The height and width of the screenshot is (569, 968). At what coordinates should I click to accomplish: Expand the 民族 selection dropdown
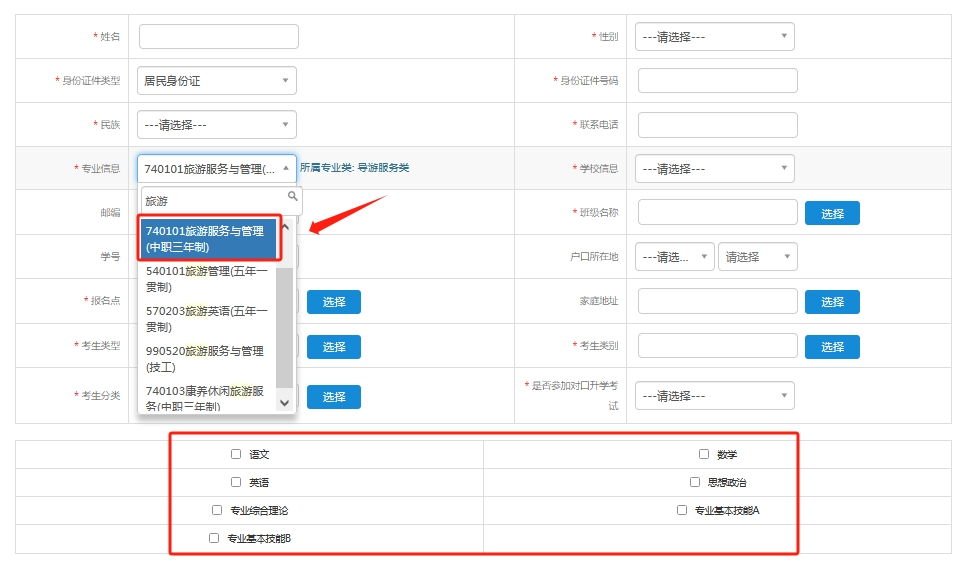pyautogui.click(x=217, y=125)
